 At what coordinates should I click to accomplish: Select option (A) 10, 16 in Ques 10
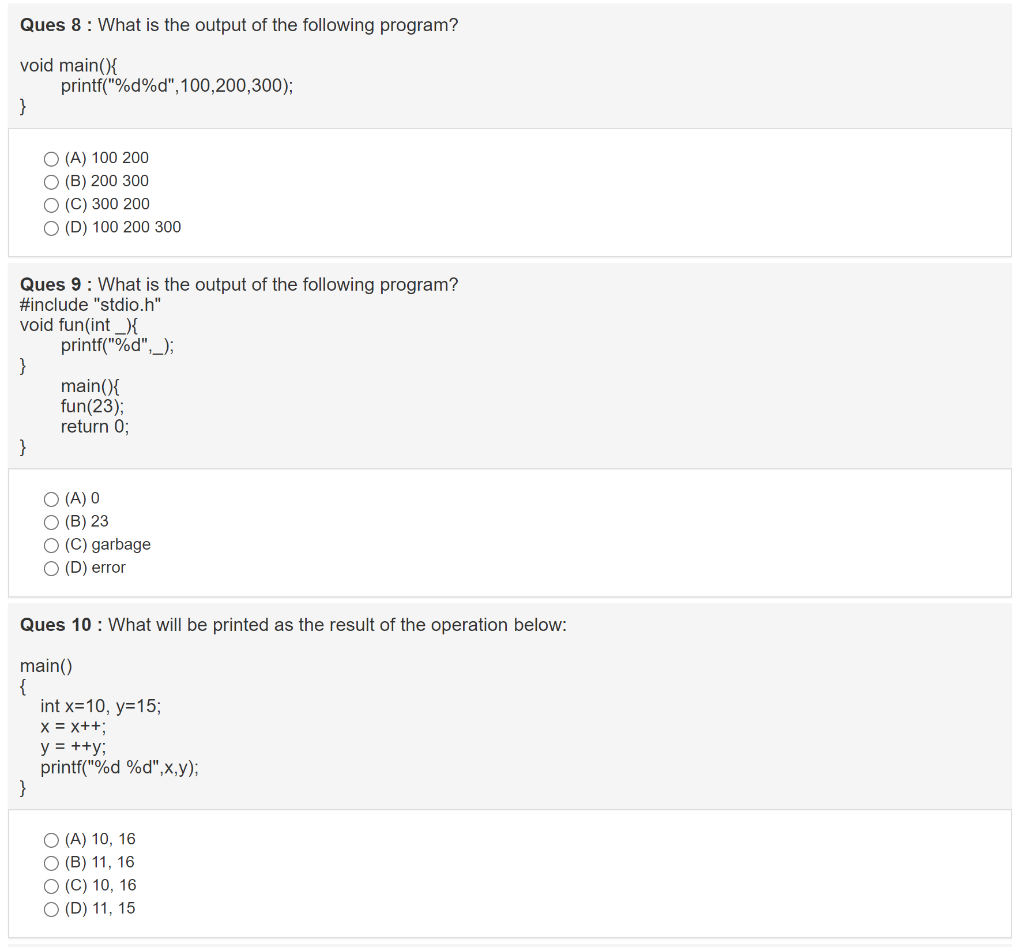point(50,839)
